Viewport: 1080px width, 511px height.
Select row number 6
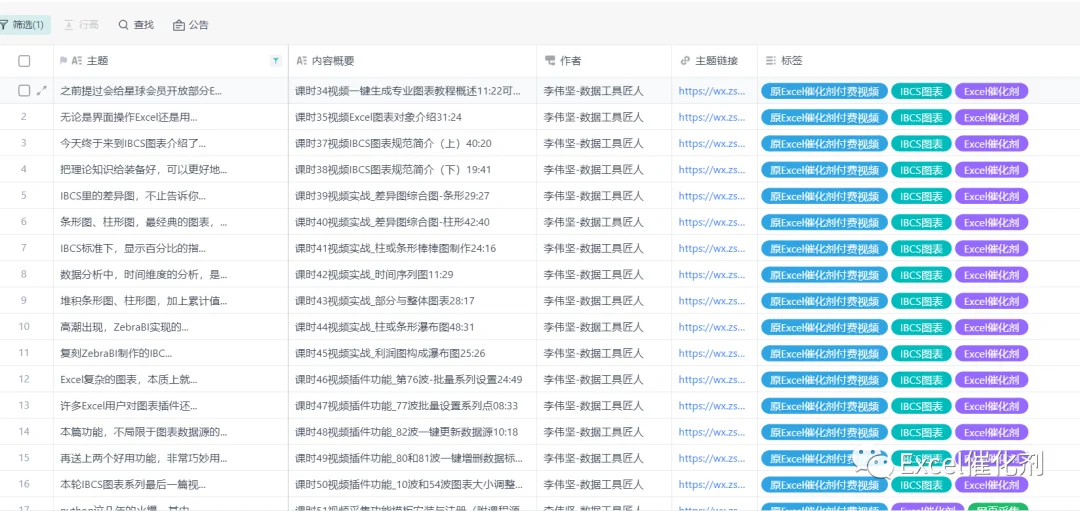[24, 222]
